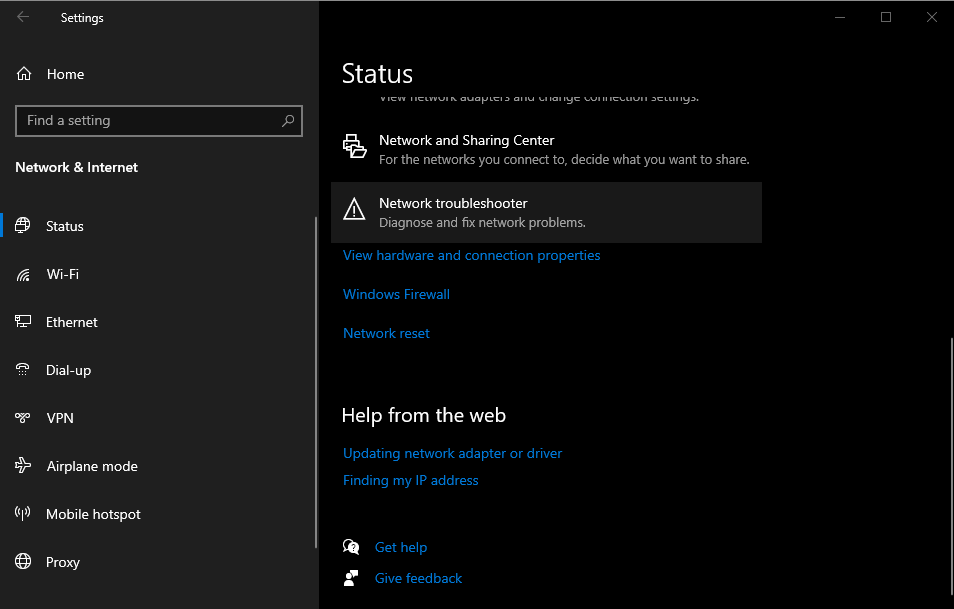Click the sidebar vertical scrollbar

pyautogui.click(x=316, y=382)
